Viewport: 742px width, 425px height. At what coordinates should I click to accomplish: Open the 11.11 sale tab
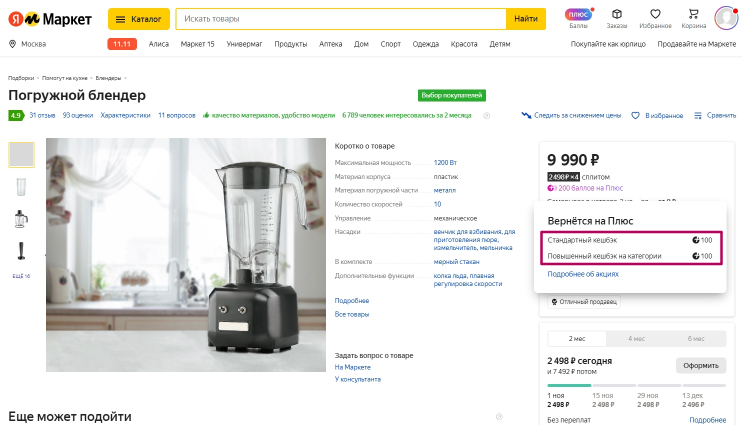coord(122,44)
